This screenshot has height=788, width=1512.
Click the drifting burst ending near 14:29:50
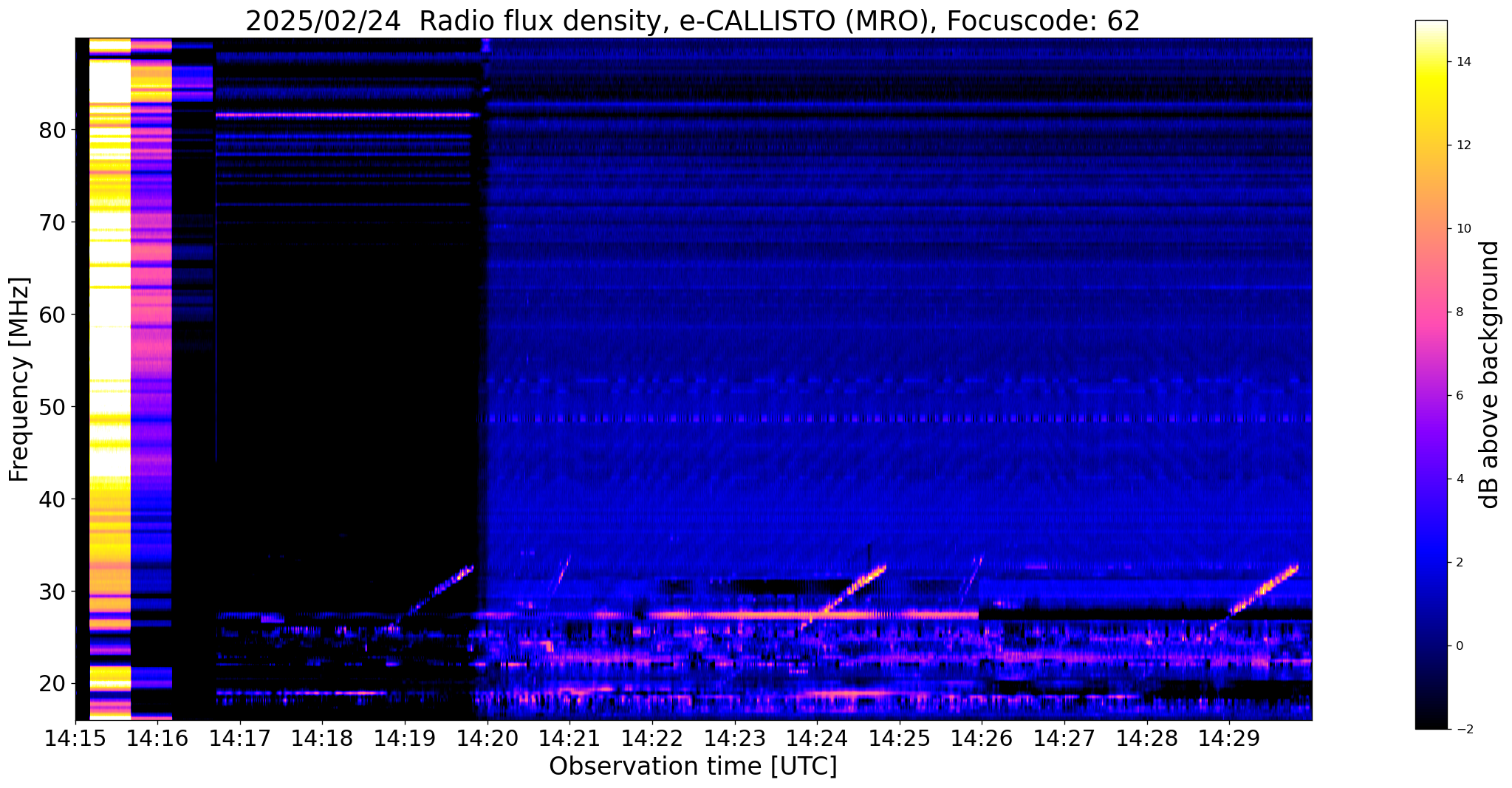pos(1254,595)
